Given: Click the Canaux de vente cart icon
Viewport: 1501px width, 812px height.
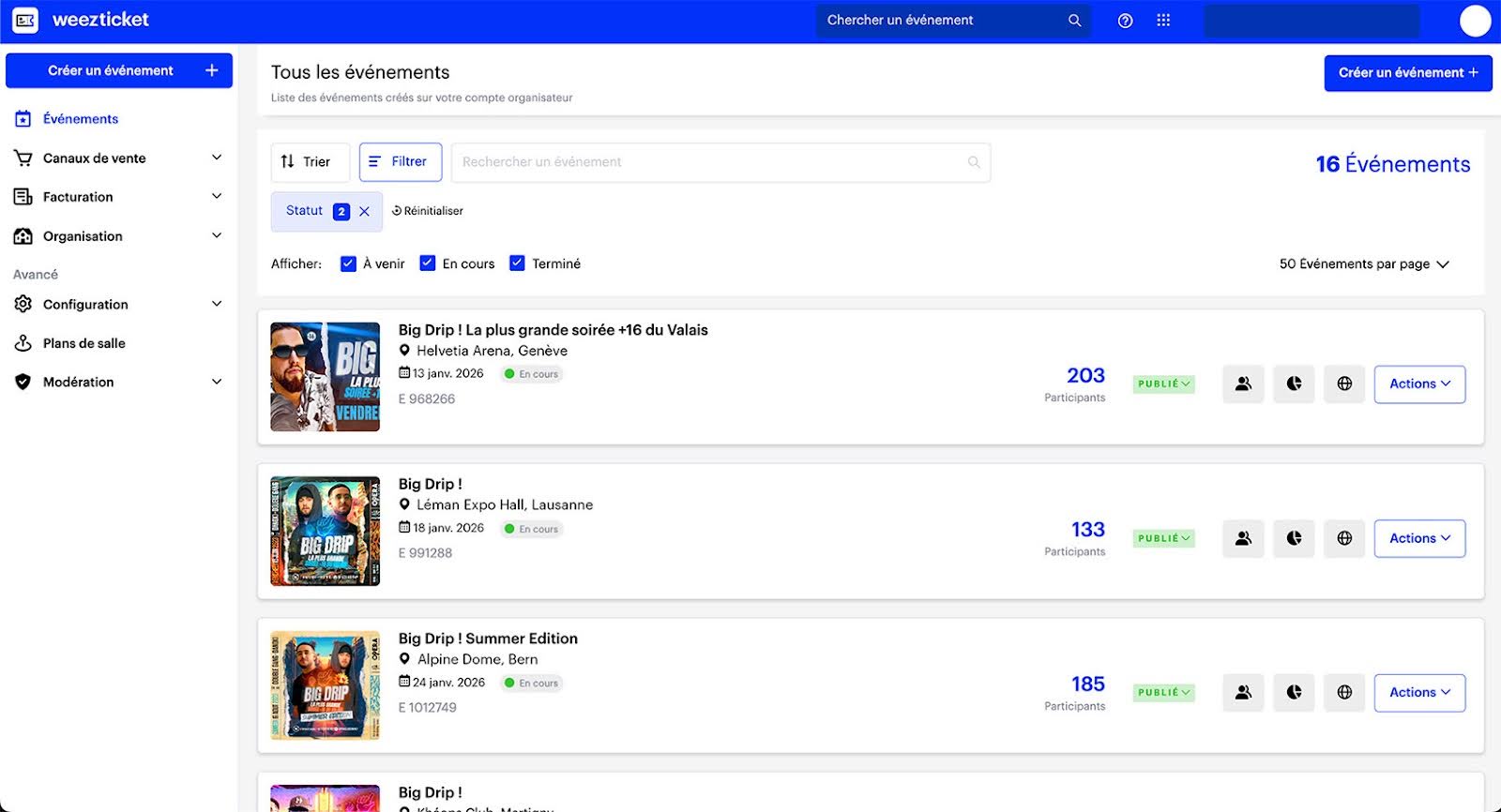Looking at the screenshot, I should click(23, 158).
